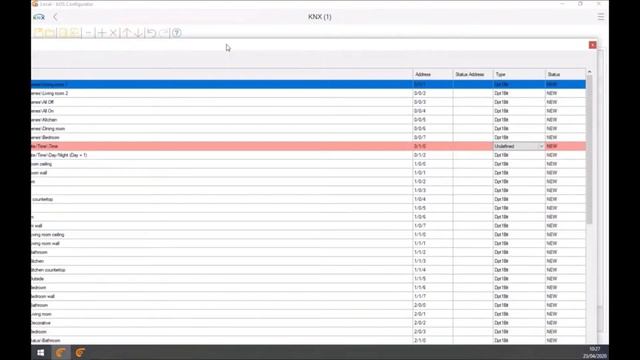Click address cell 0/0/5
640x360 pixels.
[433, 120]
